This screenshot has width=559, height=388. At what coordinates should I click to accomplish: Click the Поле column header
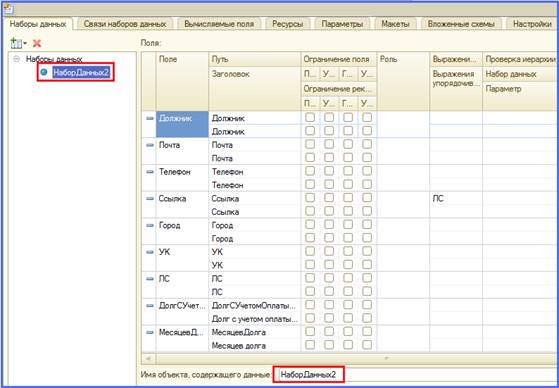click(x=182, y=81)
